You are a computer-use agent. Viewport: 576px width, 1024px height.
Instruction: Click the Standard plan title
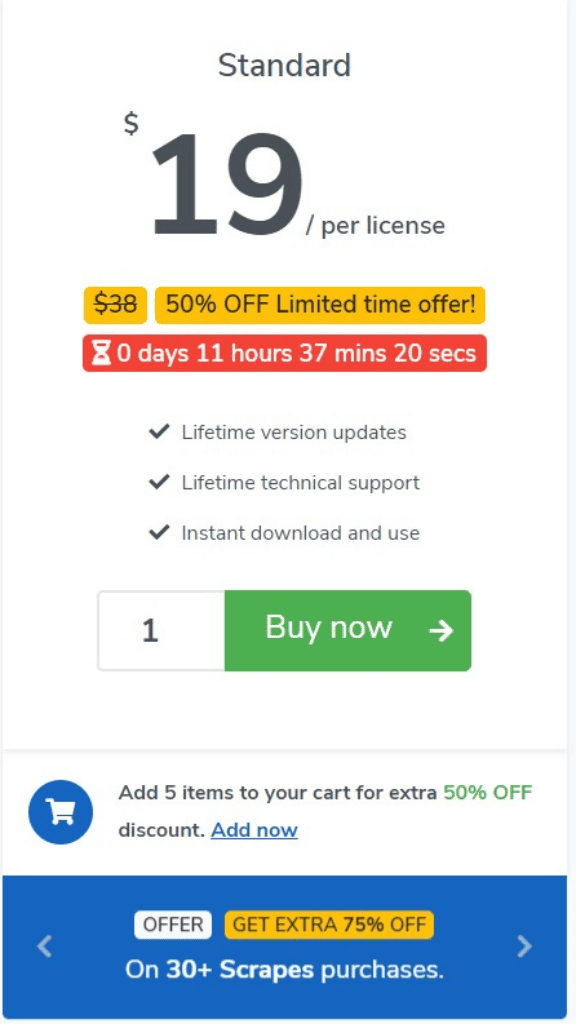point(284,65)
